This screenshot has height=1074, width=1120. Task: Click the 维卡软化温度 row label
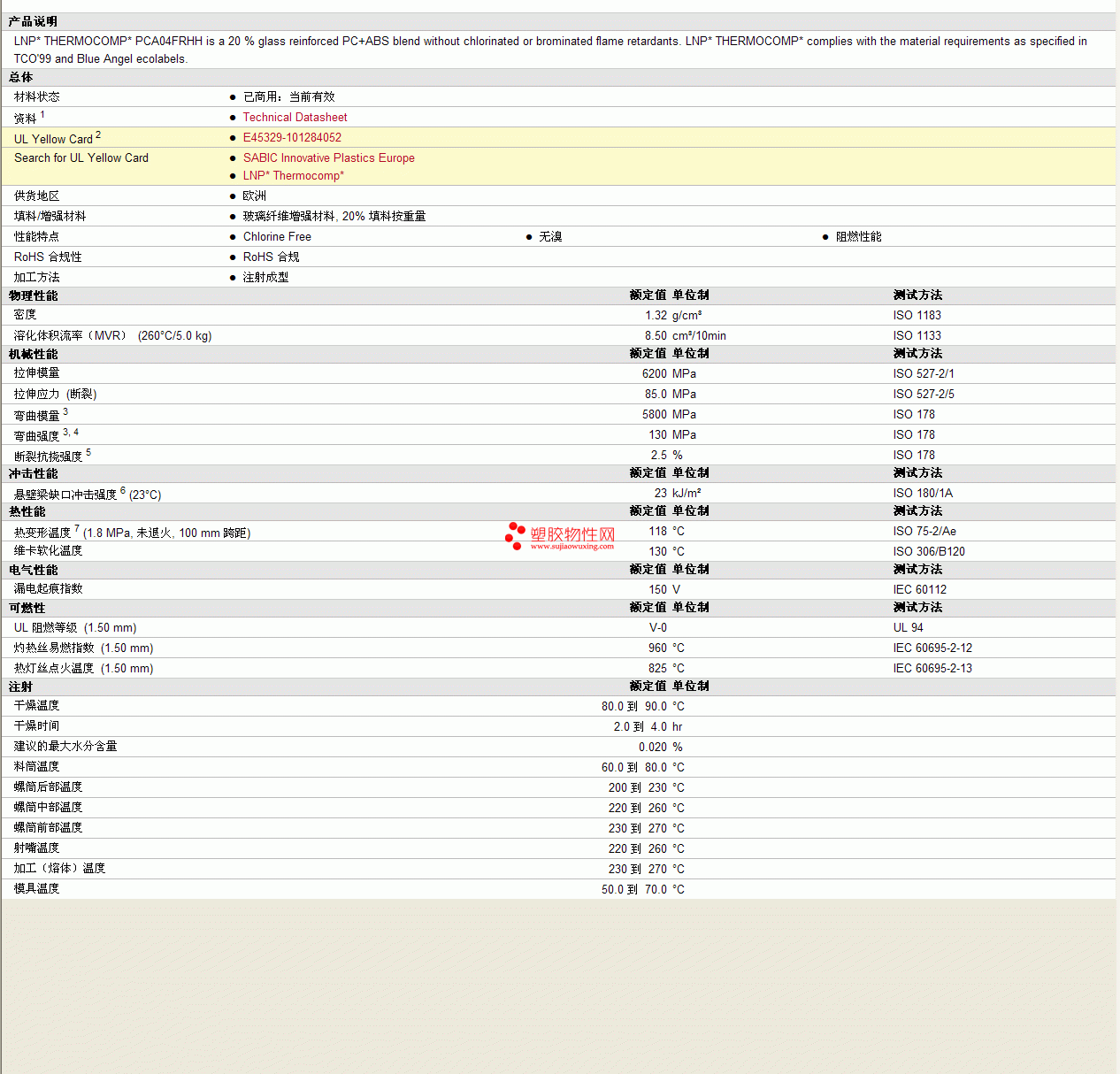point(49,550)
